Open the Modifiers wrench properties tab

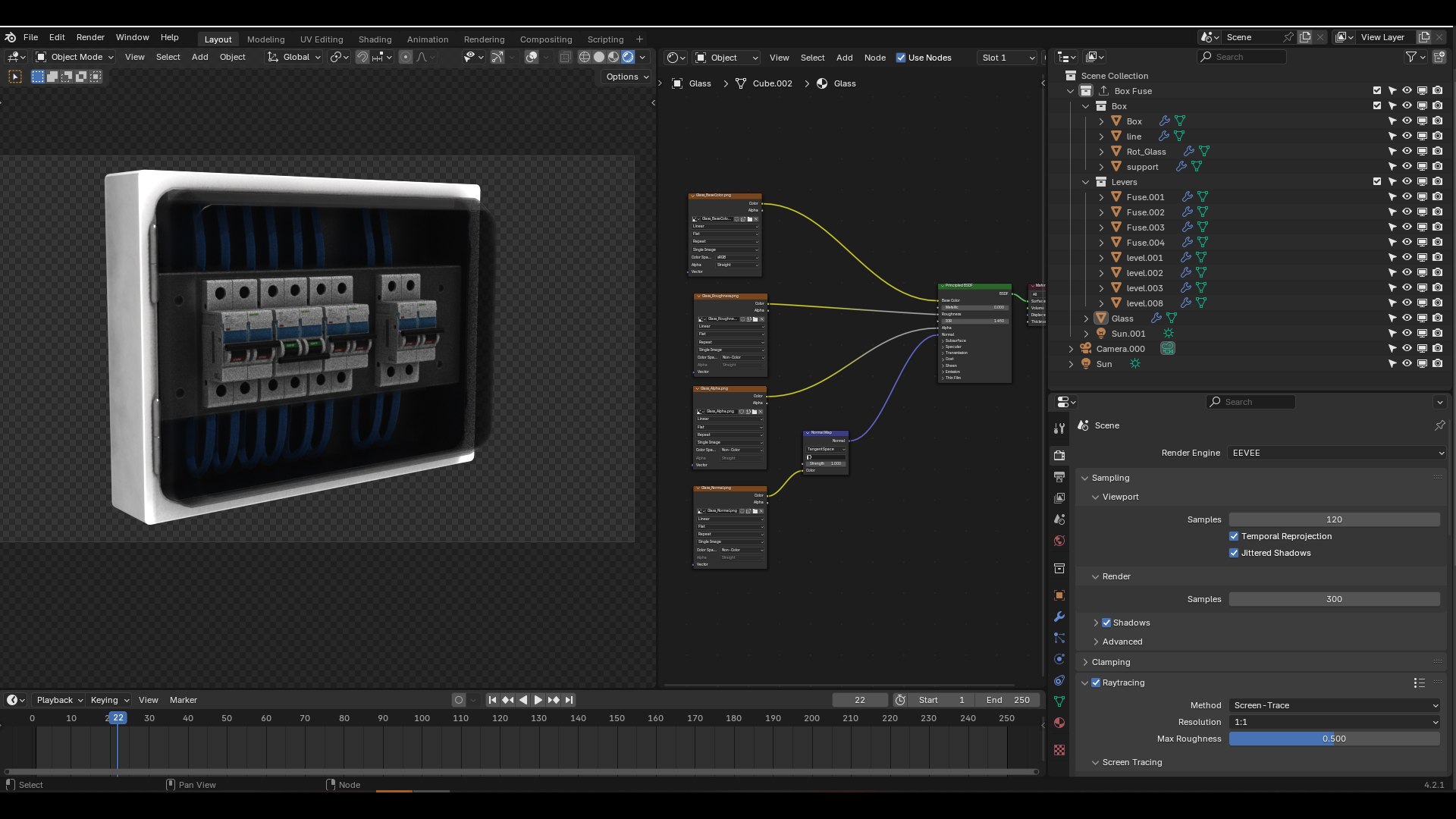point(1059,617)
